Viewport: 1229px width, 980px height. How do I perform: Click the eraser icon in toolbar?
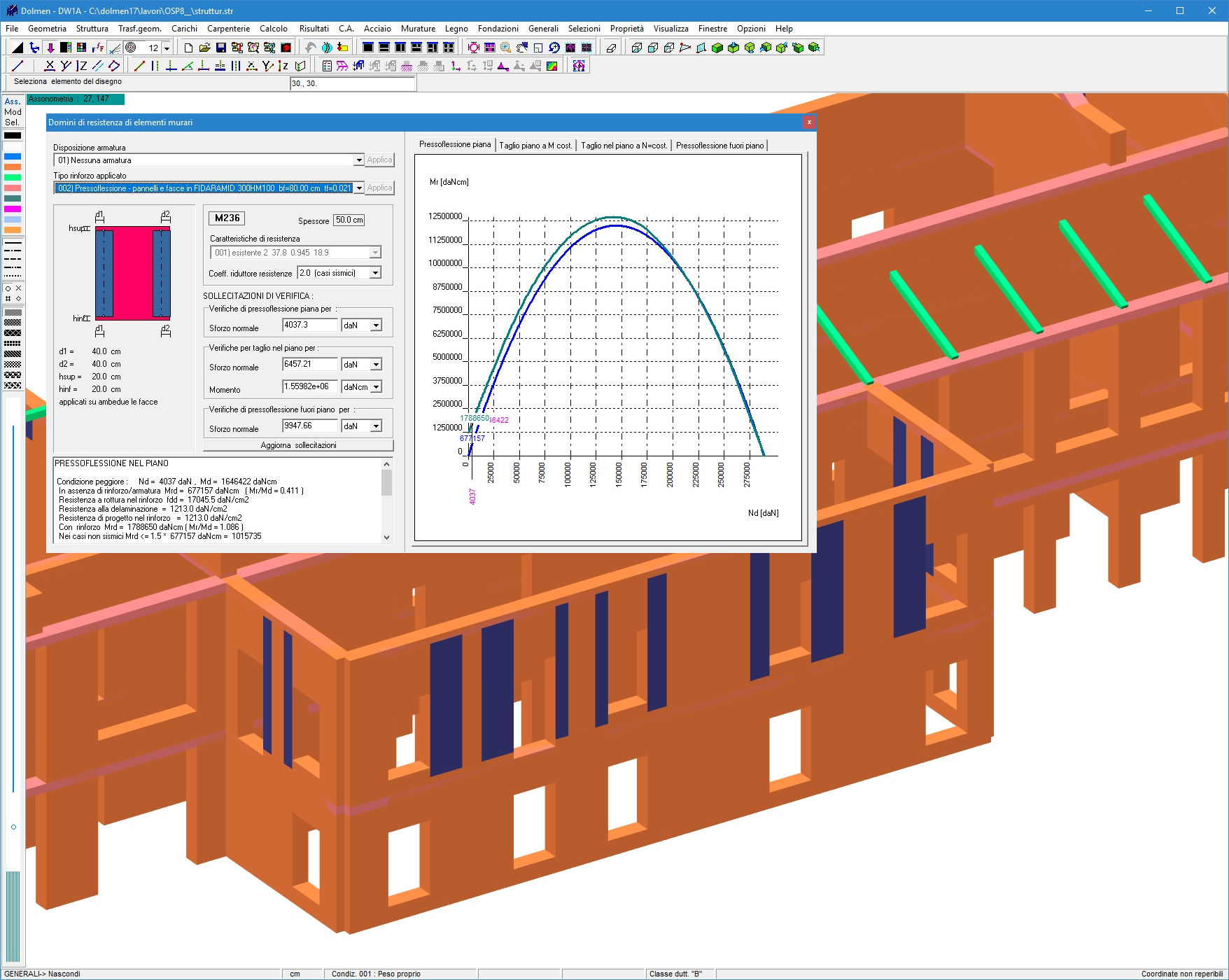tap(611, 48)
